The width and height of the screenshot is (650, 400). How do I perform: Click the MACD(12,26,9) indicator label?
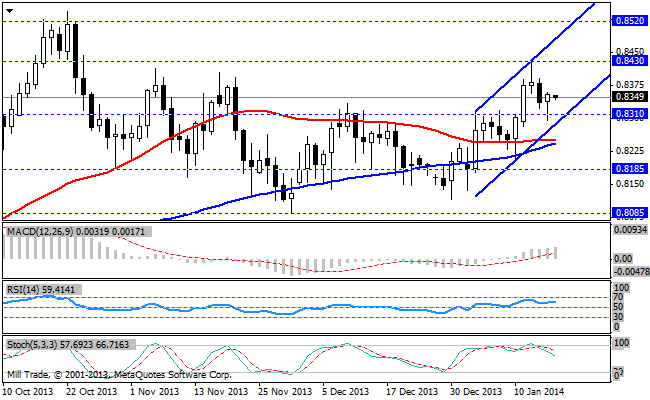tap(78, 232)
